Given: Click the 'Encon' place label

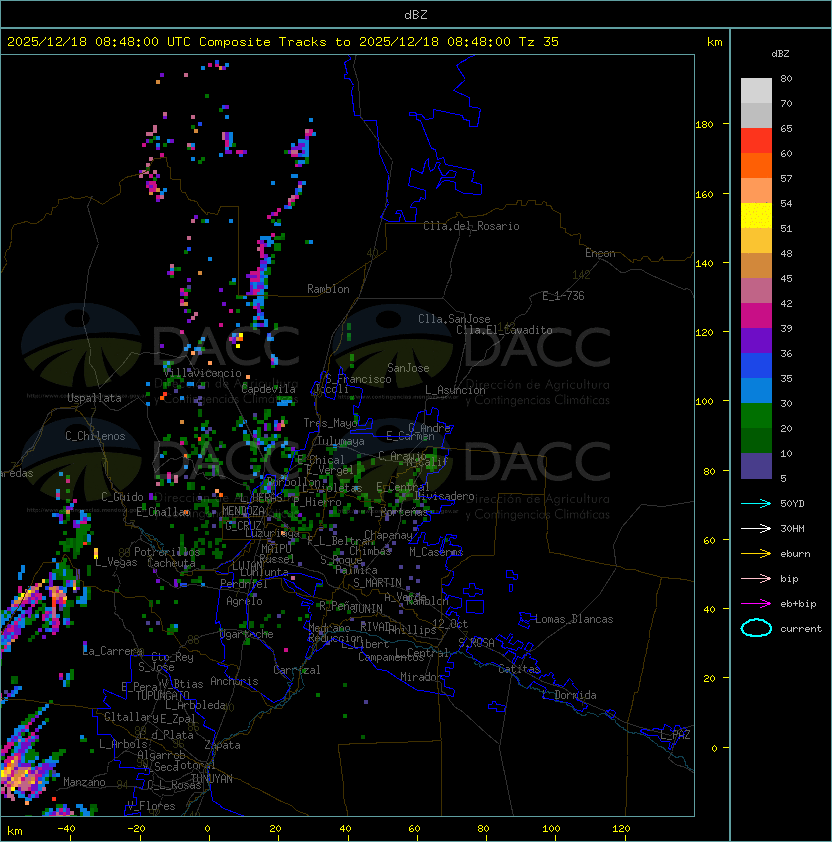Looking at the screenshot, I should 600,253.
